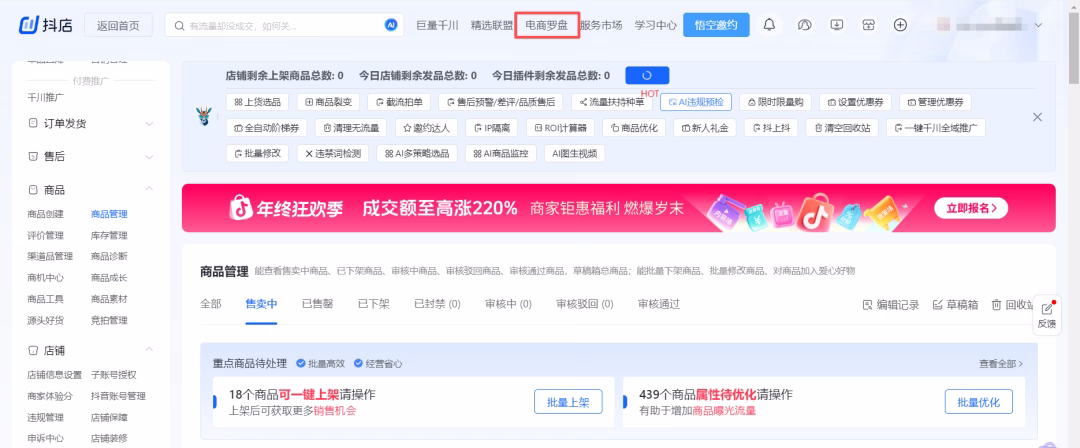Click 立即报名 on the banner
The image size is (1080, 448).
[x=971, y=208]
